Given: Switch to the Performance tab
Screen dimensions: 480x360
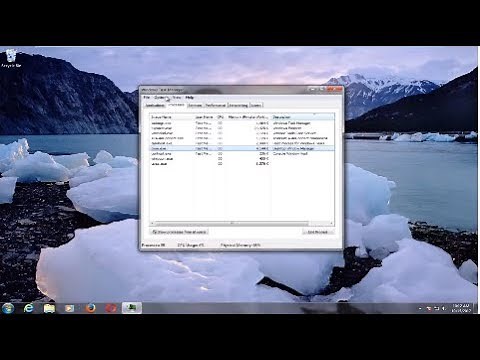Looking at the screenshot, I should click(x=215, y=105).
